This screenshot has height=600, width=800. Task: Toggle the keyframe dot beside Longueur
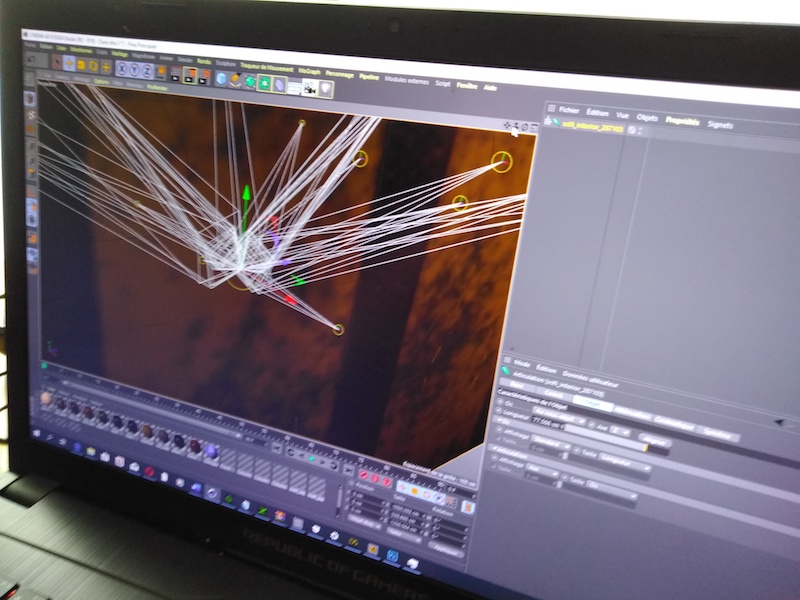tap(499, 411)
